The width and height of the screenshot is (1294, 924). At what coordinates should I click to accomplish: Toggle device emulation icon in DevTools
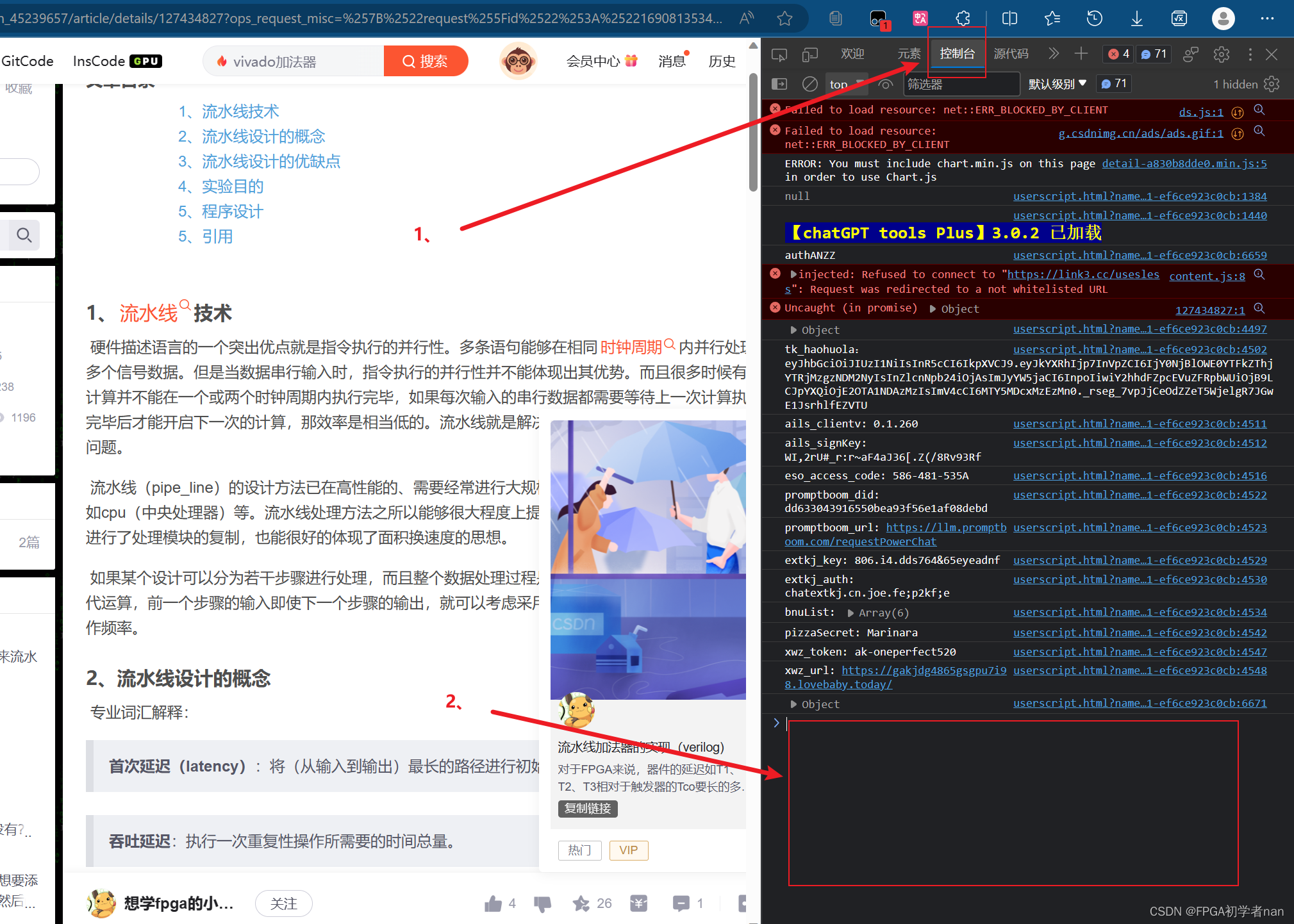[x=809, y=54]
